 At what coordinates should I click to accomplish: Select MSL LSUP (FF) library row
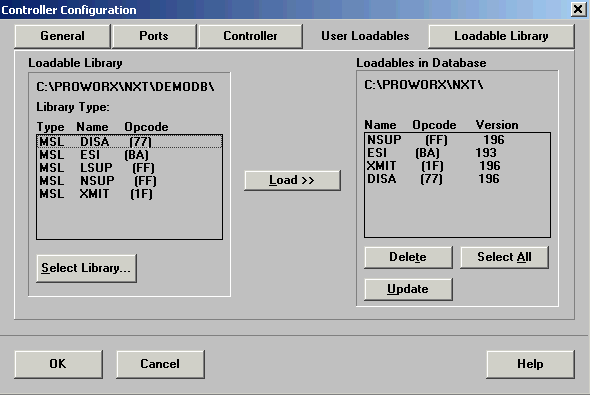pyautogui.click(x=130, y=168)
